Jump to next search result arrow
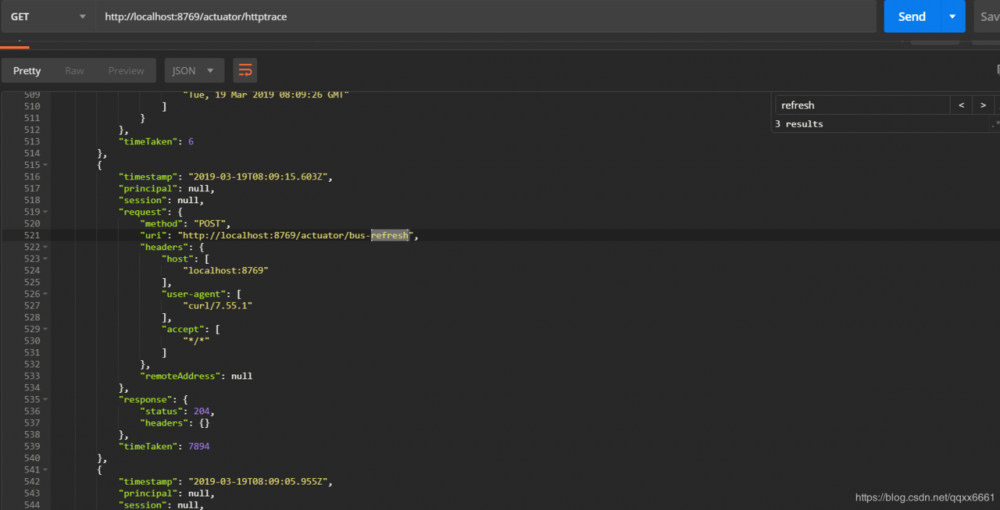 click(x=983, y=105)
